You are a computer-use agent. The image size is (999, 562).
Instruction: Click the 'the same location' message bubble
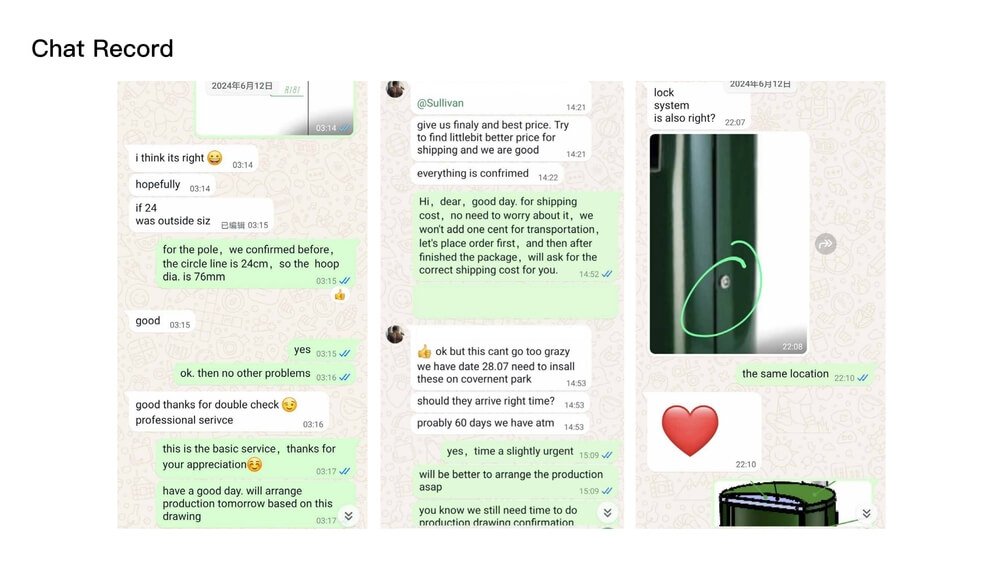805,374
